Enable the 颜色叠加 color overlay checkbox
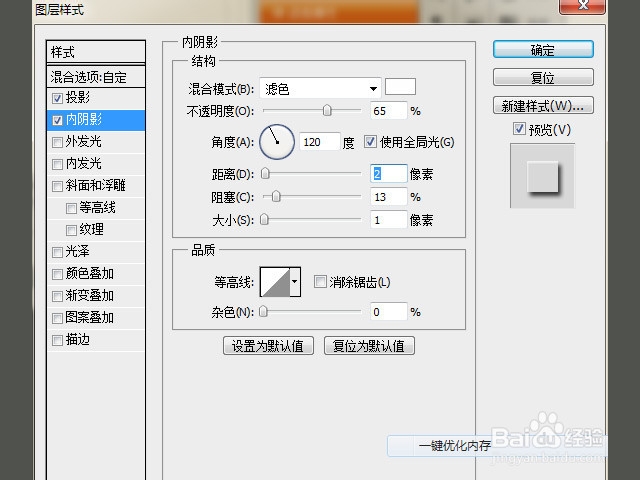 tap(57, 274)
